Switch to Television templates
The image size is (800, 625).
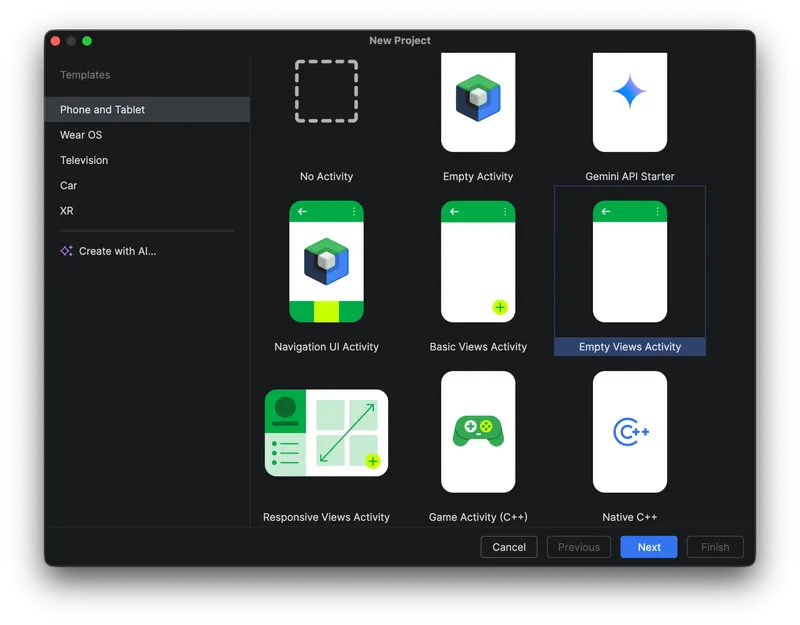[x=147, y=160]
